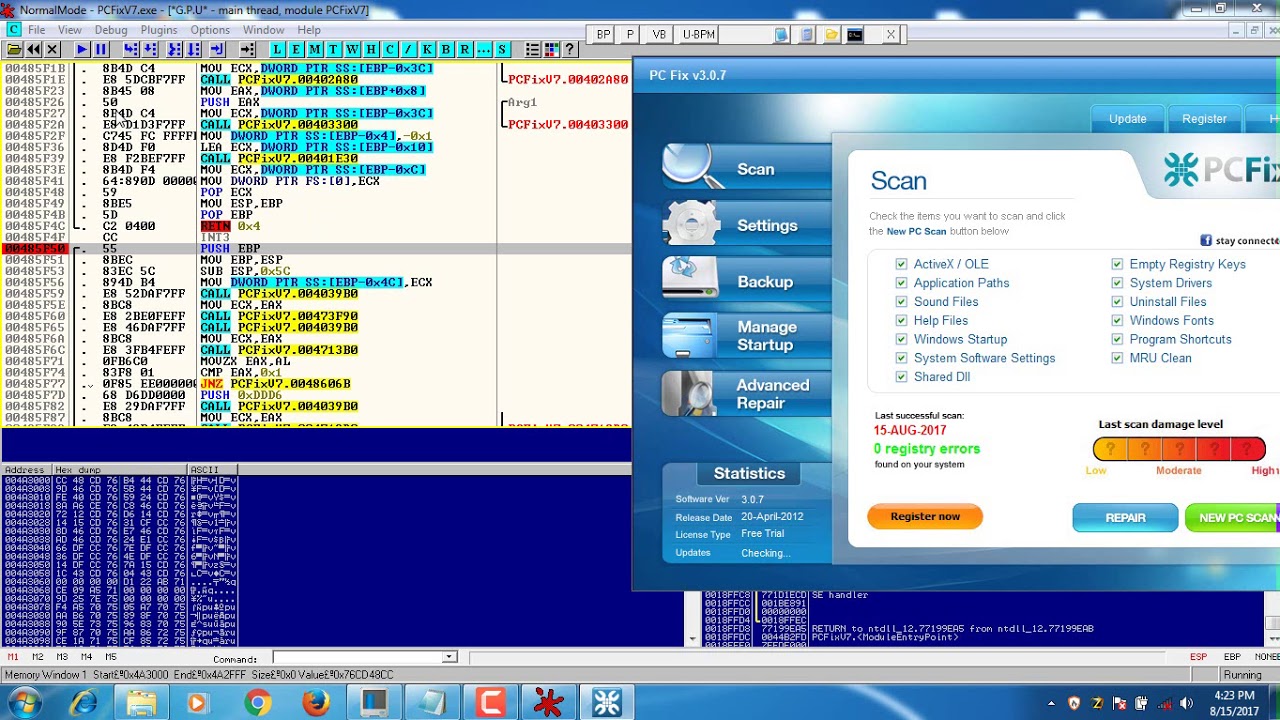
Task: Switch to PC Fix Register tab
Action: 1204,118
